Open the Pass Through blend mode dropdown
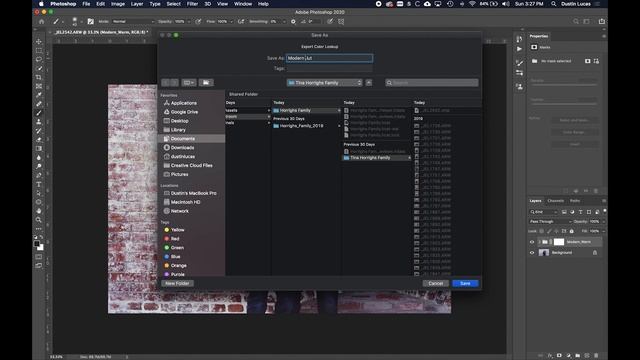Viewport: 640px width, 360px height. tap(550, 222)
